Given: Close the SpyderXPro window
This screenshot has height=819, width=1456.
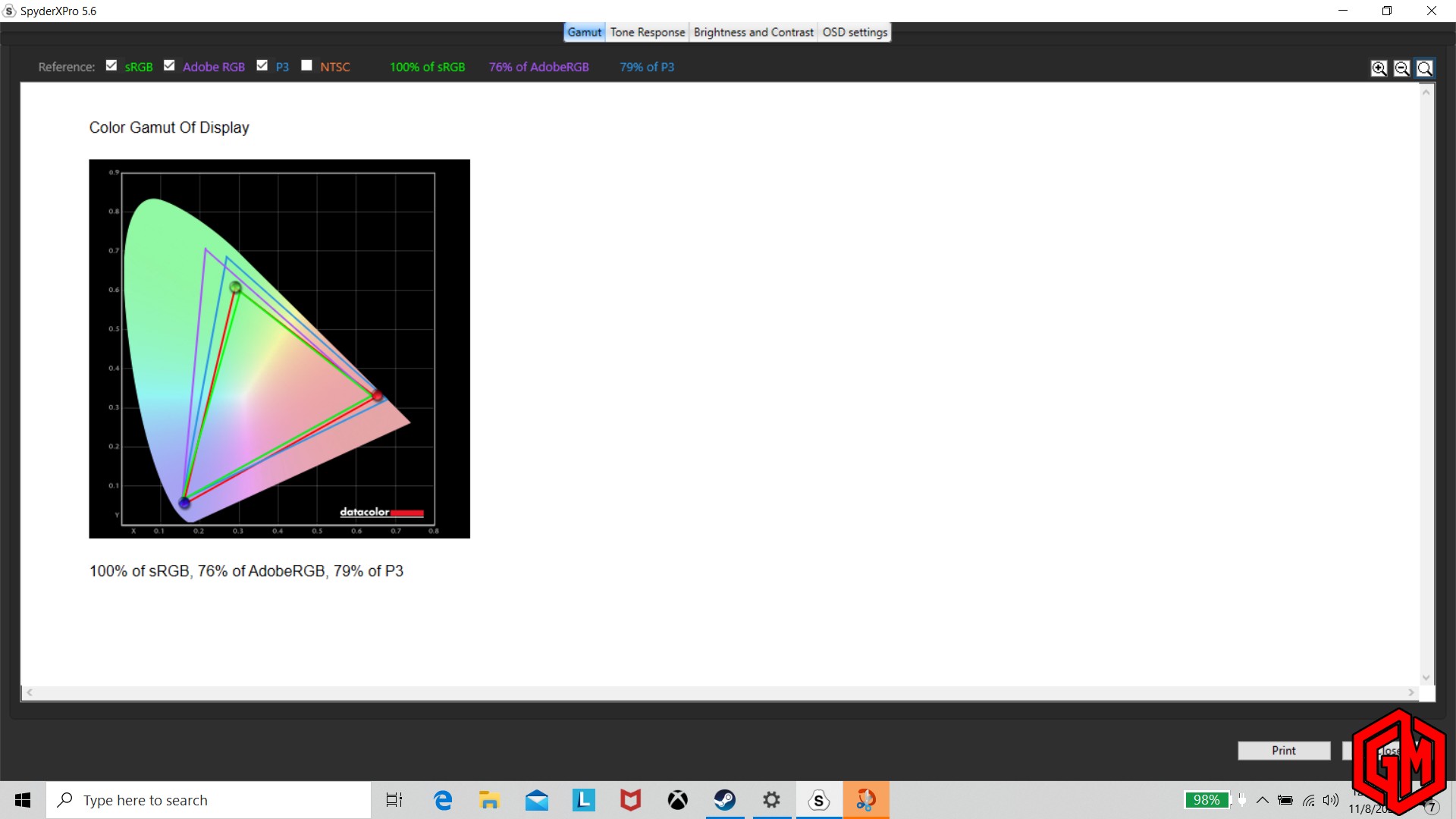Looking at the screenshot, I should click(1432, 11).
